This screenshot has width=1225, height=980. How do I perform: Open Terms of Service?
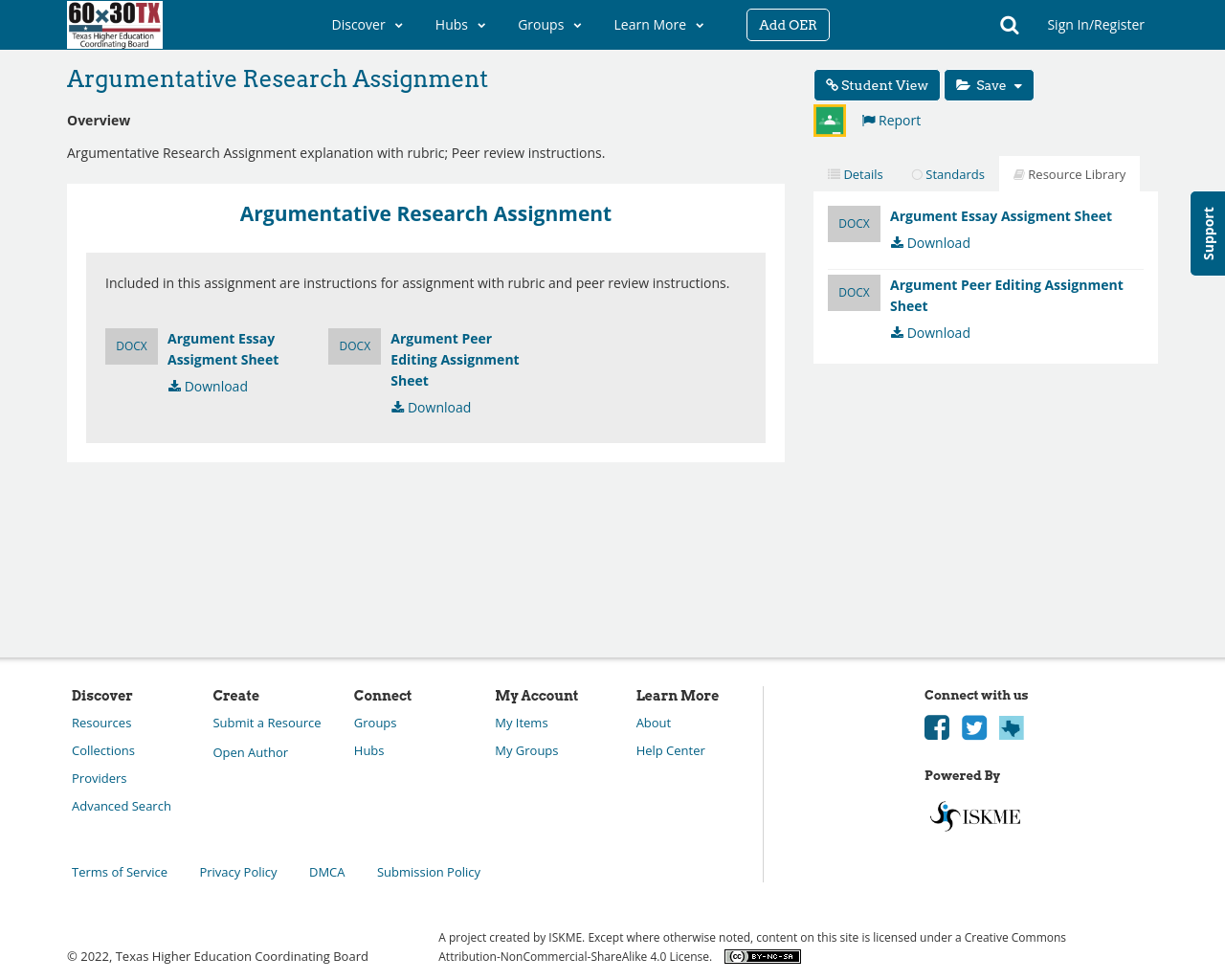(x=120, y=873)
